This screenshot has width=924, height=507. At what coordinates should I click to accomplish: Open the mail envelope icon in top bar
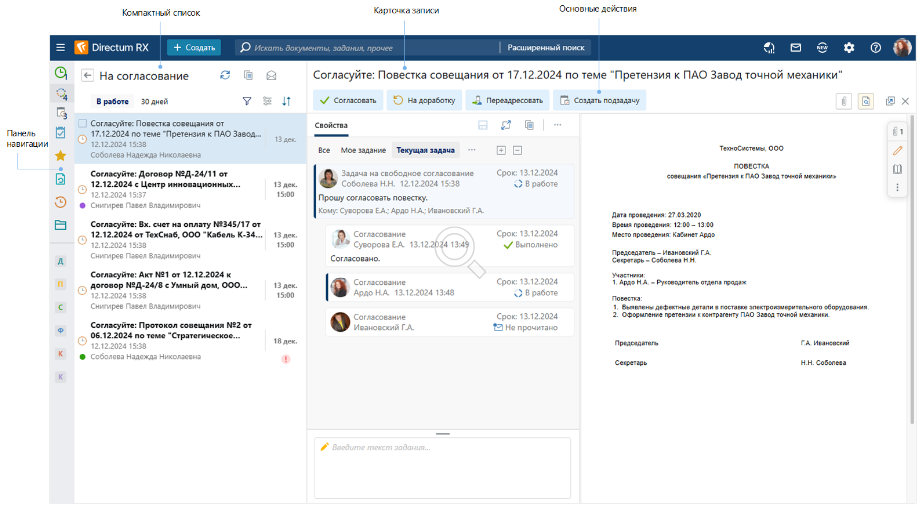tap(796, 47)
